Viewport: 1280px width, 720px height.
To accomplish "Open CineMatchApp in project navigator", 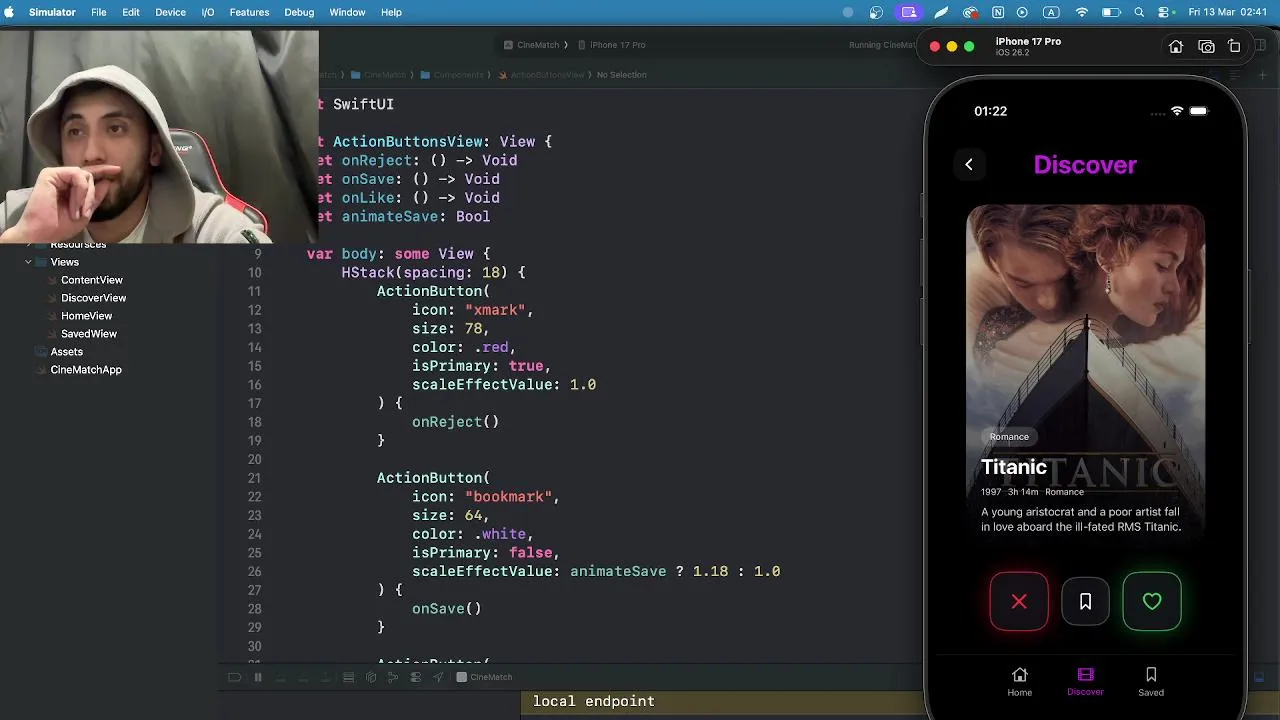I will [86, 370].
